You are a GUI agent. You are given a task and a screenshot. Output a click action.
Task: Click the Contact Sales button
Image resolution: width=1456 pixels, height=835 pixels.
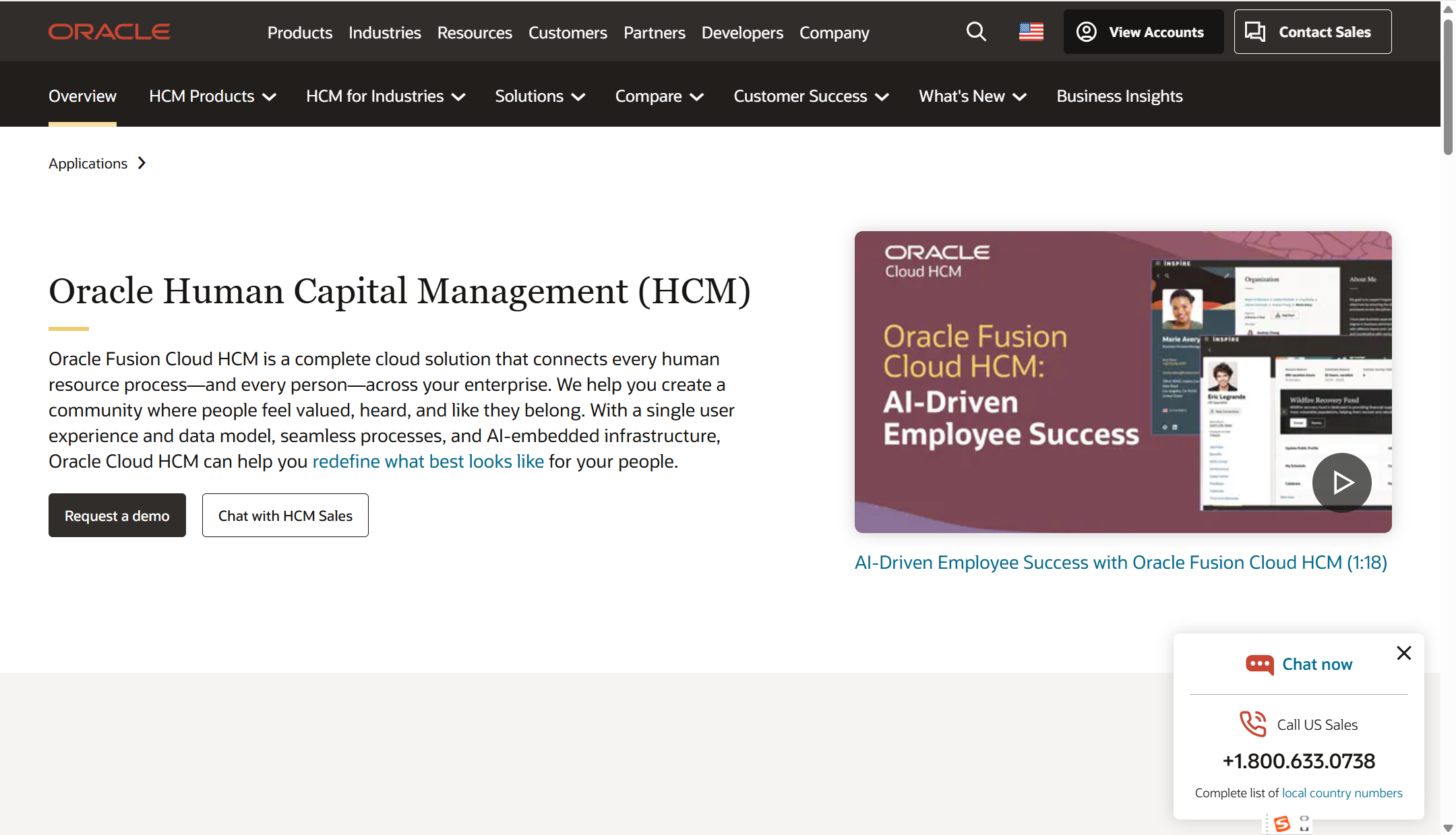coord(1312,32)
